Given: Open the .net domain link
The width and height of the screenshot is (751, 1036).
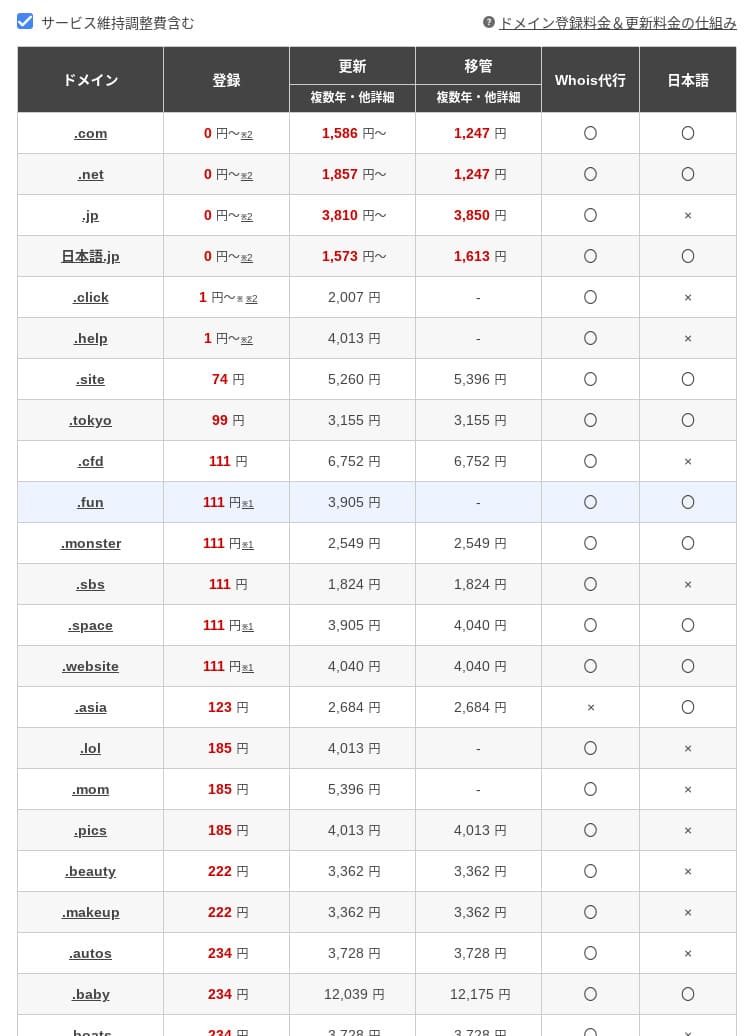Looking at the screenshot, I should pos(90,175).
